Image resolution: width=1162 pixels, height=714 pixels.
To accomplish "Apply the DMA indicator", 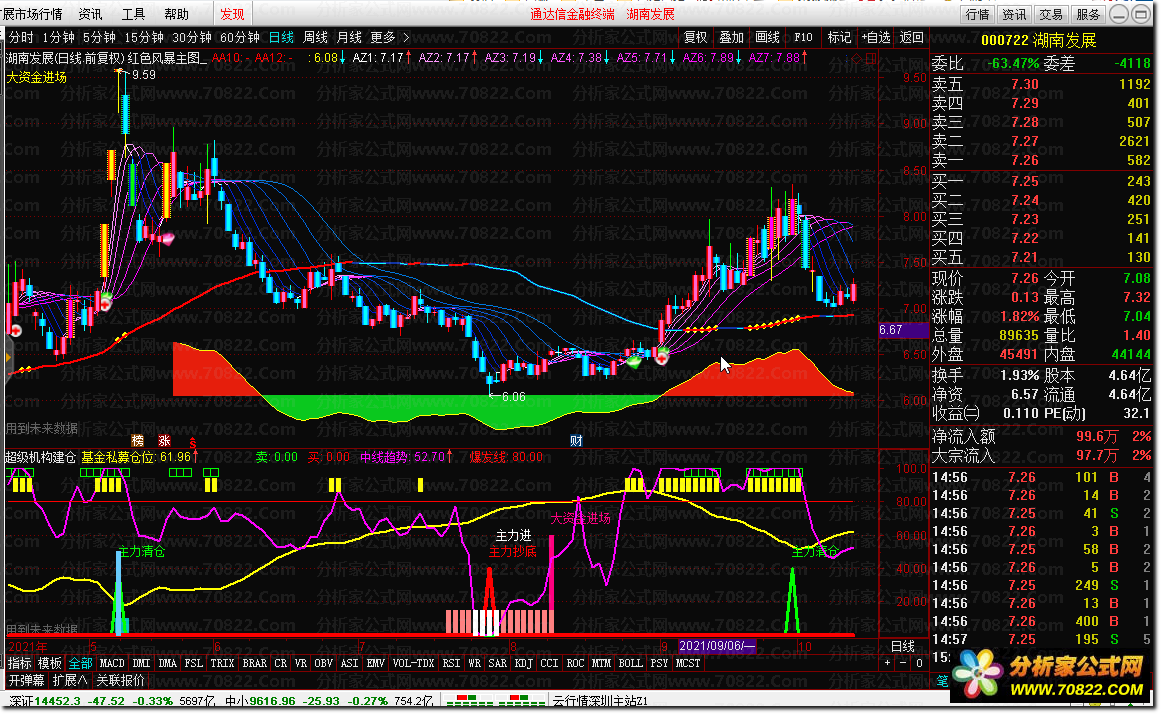I will pyautogui.click(x=167, y=663).
